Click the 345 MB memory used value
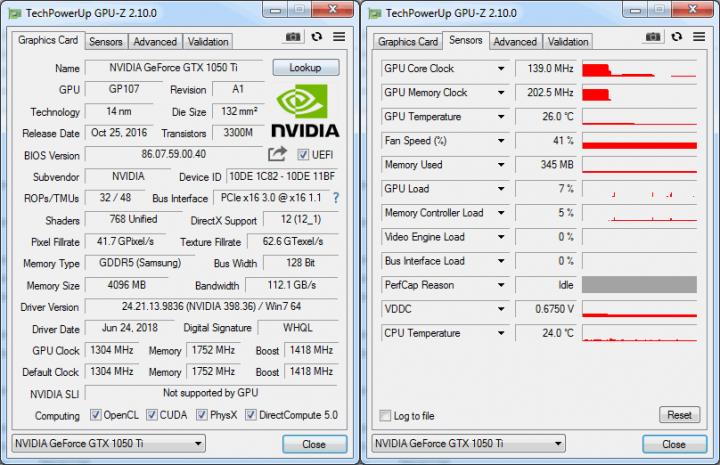Screen dimensions: 720x465 [x=546, y=165]
